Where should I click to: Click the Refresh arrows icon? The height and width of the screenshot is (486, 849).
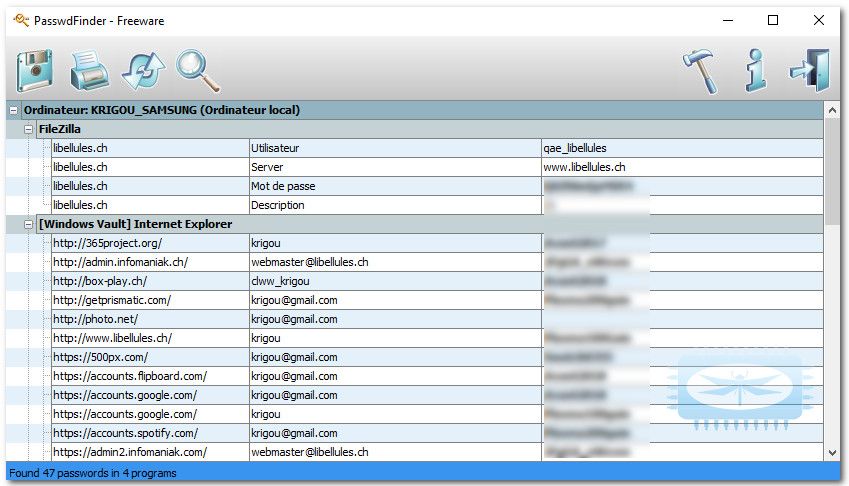143,70
